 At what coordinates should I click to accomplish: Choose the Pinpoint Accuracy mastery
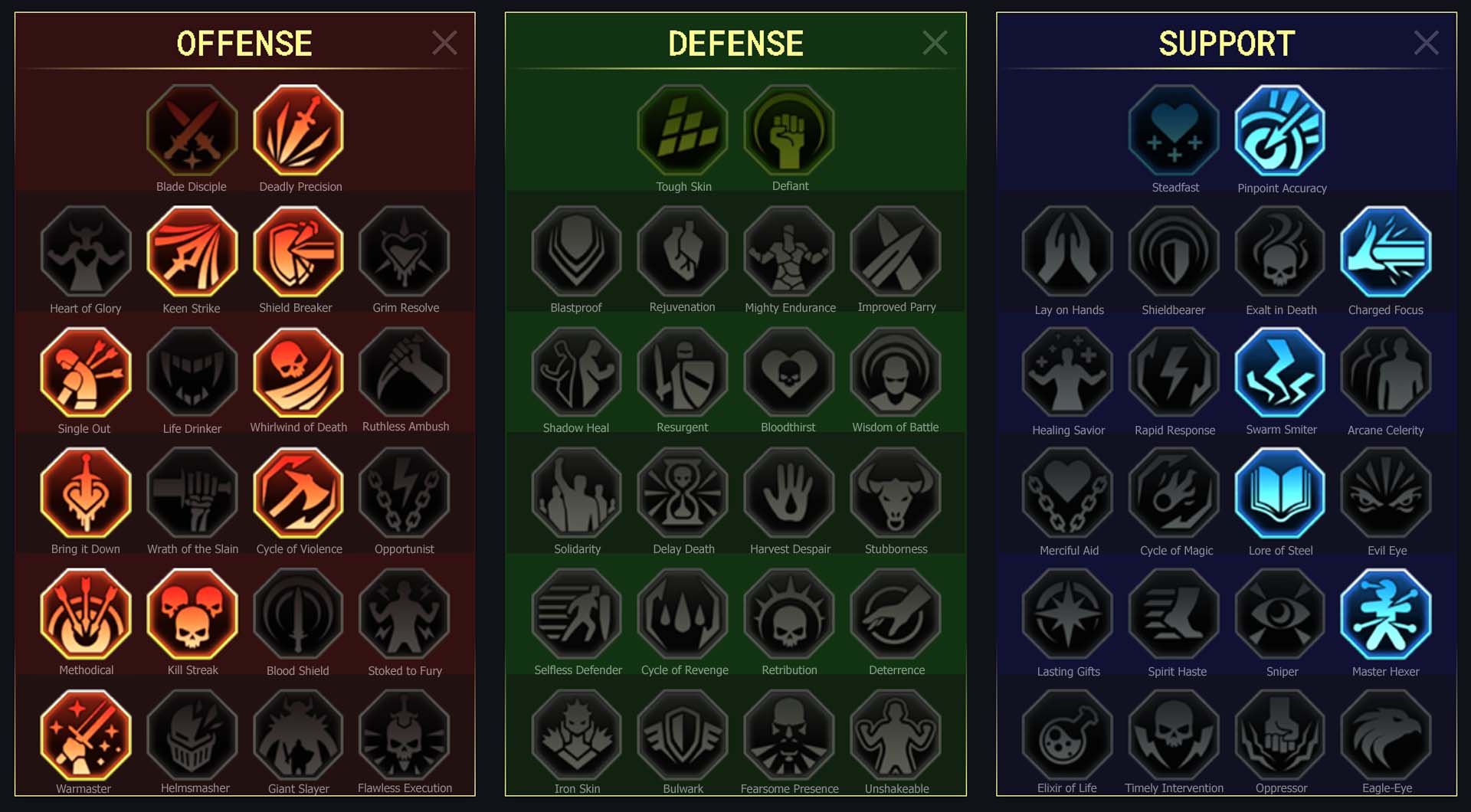tap(1280, 131)
